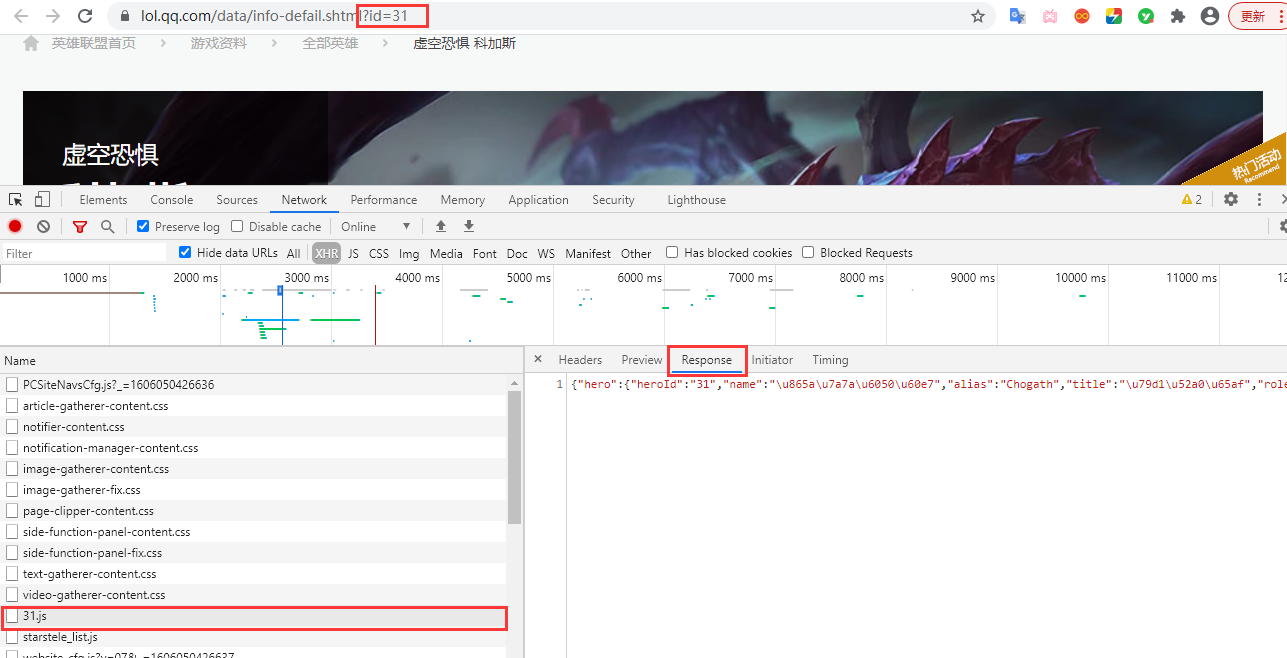Select PCSiteNavsCfg.js request row

pos(255,385)
